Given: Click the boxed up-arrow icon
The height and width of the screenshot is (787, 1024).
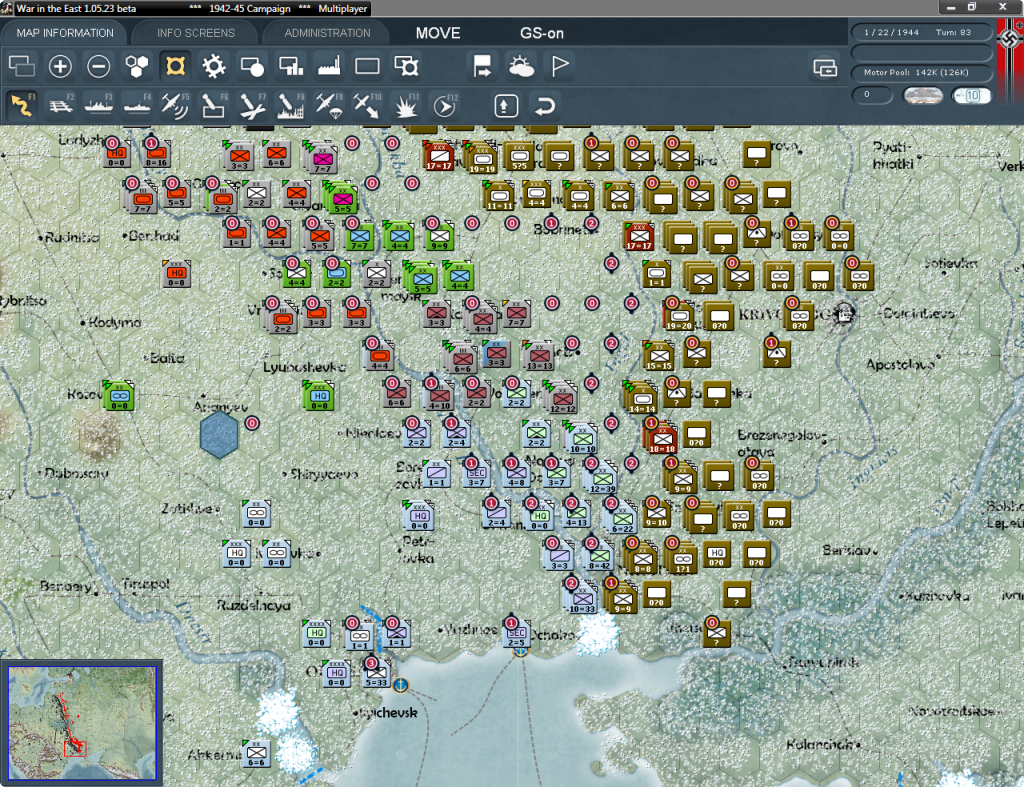Looking at the screenshot, I should (x=505, y=106).
